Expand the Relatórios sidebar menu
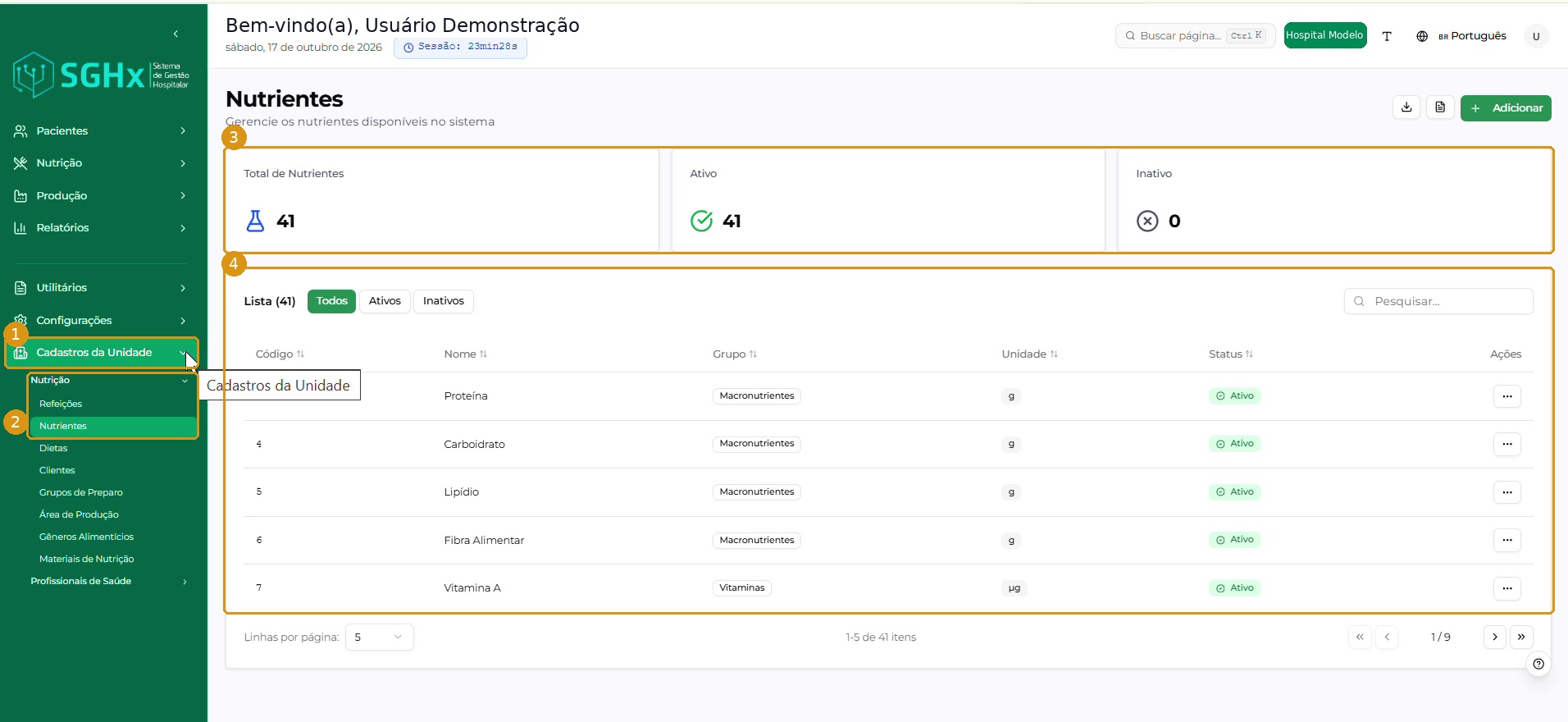1568x722 pixels. tap(100, 228)
